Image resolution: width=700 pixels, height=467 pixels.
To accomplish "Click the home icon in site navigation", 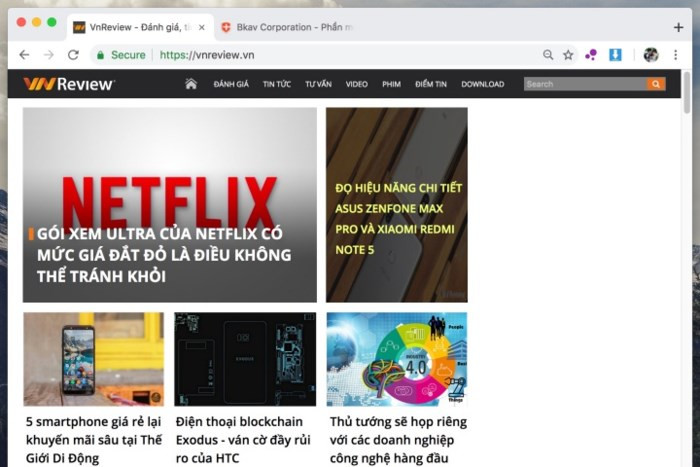I will 191,84.
